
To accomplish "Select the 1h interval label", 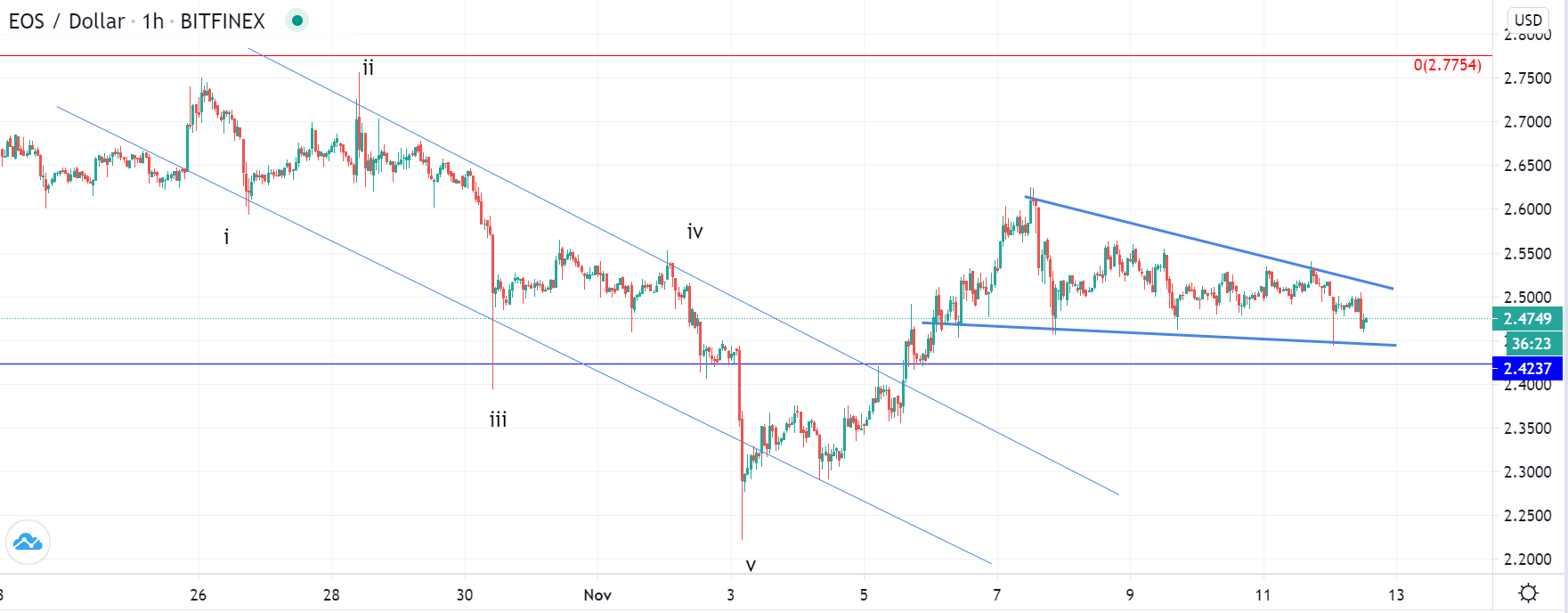I will [153, 21].
